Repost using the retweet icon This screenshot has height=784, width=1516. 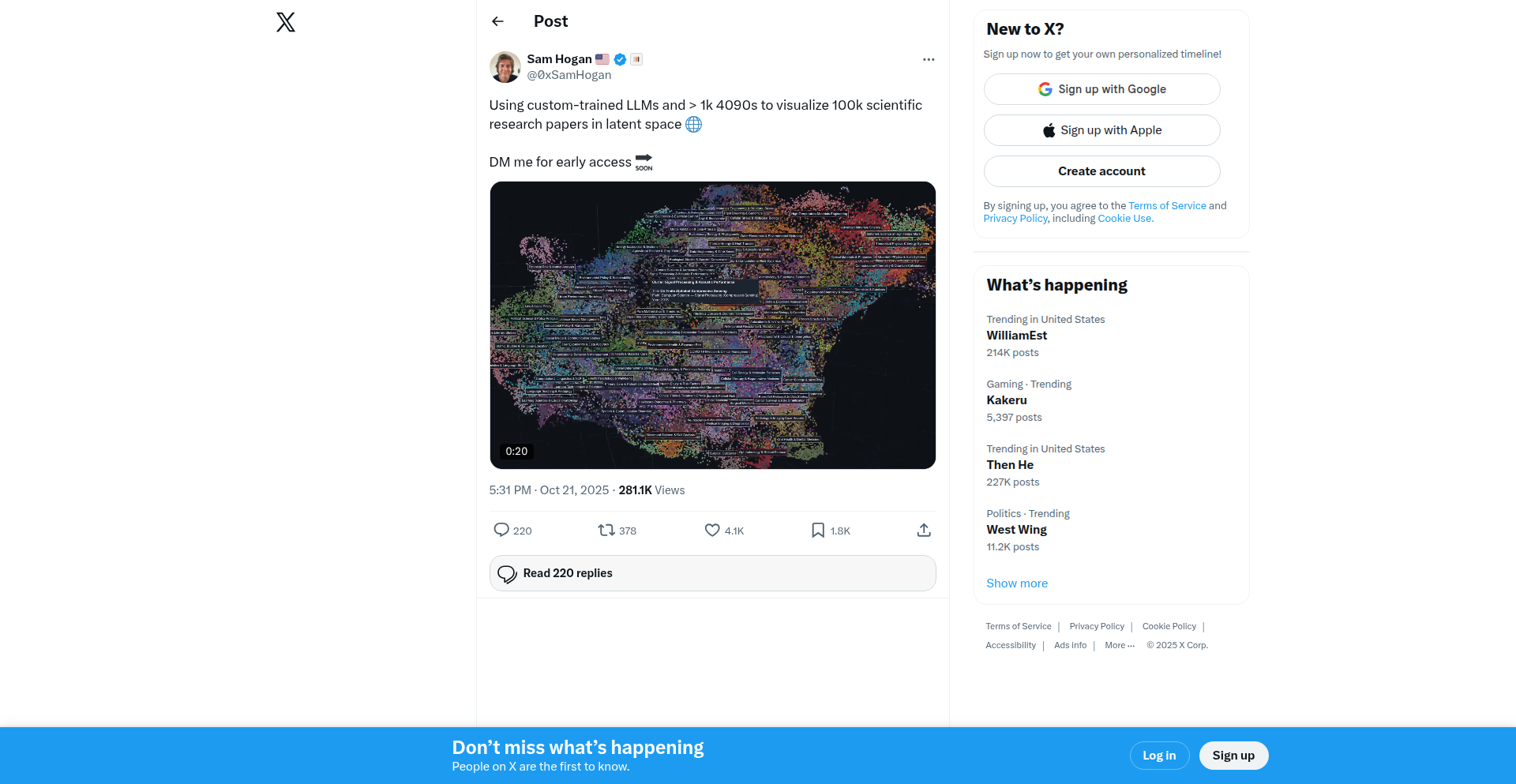click(x=606, y=530)
